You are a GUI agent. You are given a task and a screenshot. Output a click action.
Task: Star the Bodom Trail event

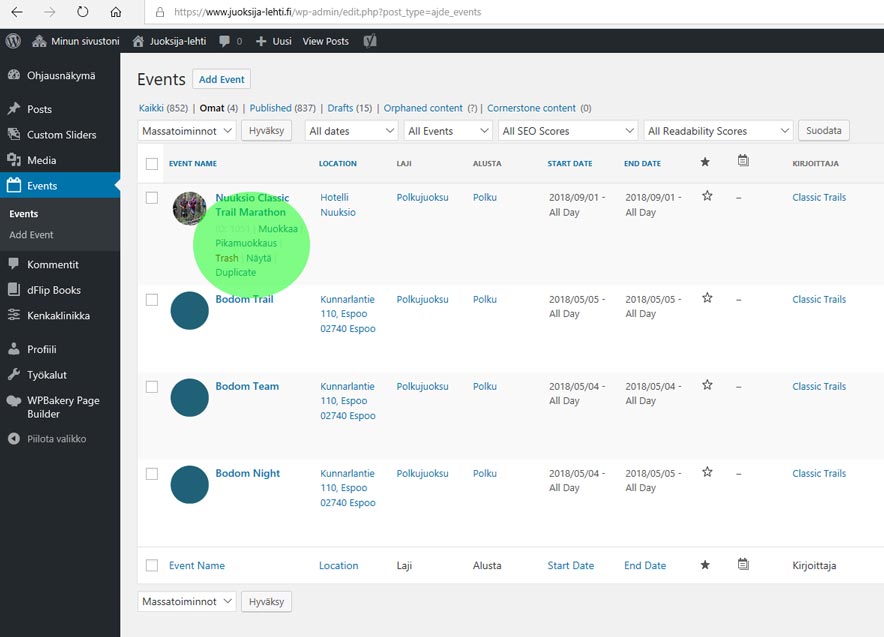707,298
